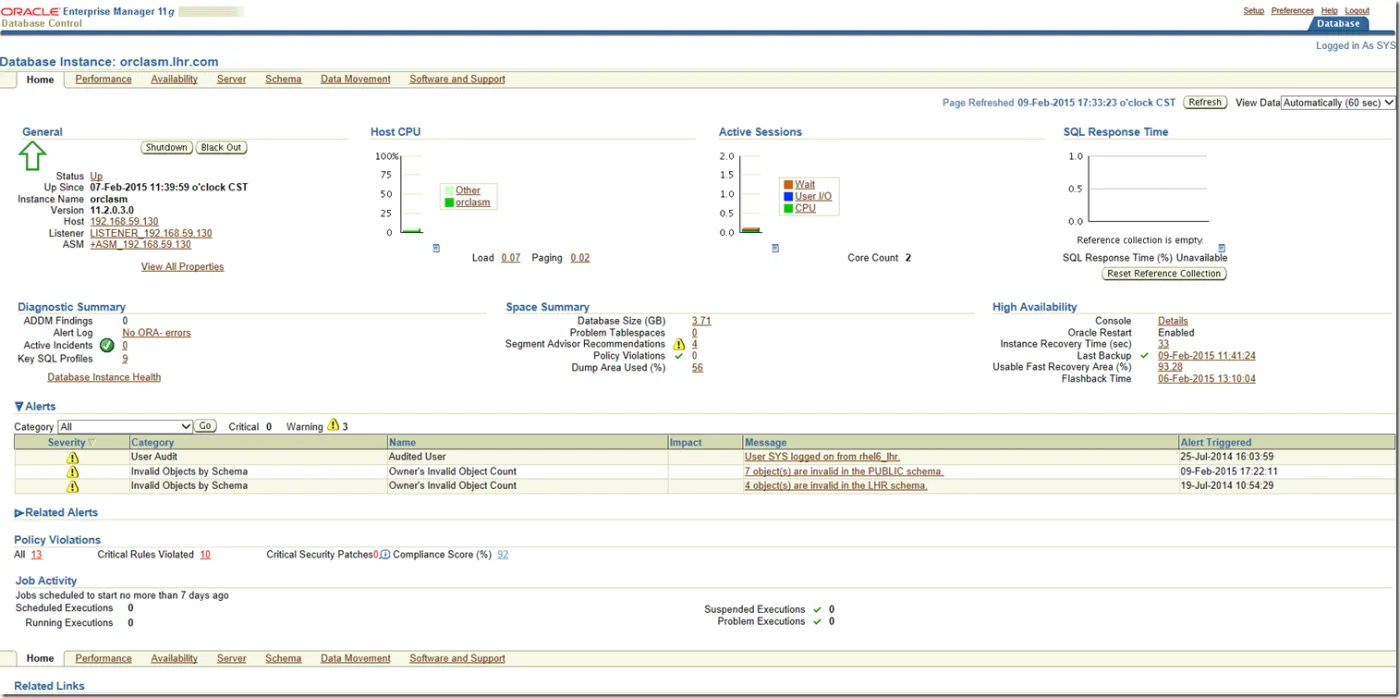
Task: Click the table icon beside SQL Response chart
Action: (1221, 248)
